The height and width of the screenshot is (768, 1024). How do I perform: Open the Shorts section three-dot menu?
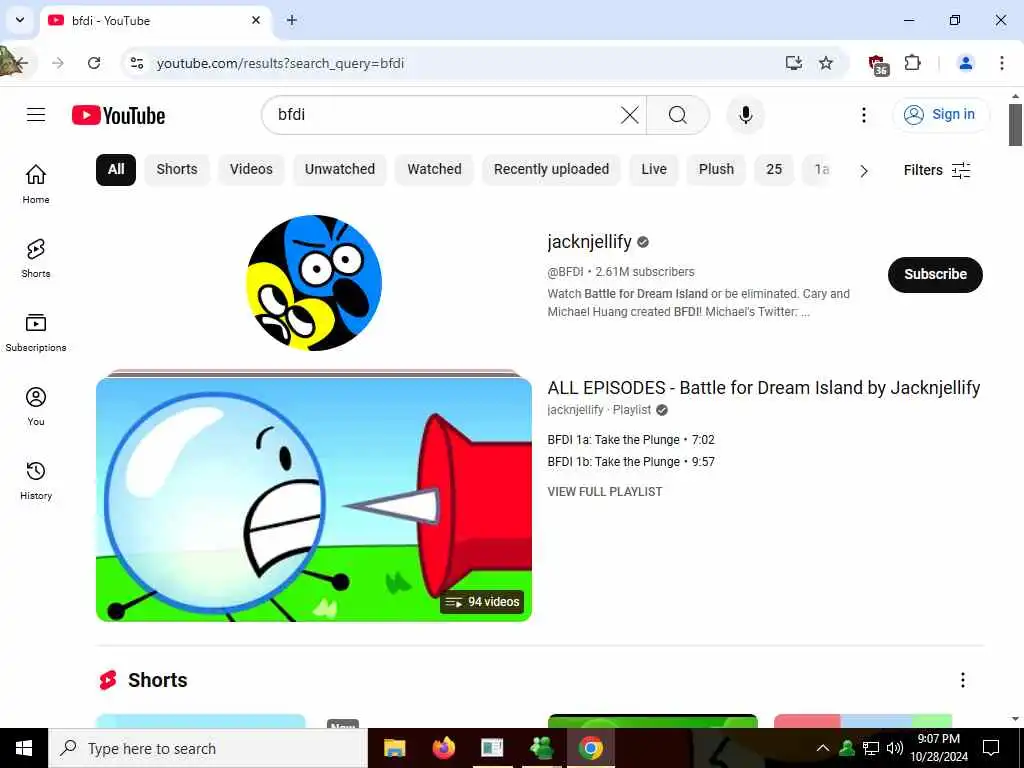(963, 680)
